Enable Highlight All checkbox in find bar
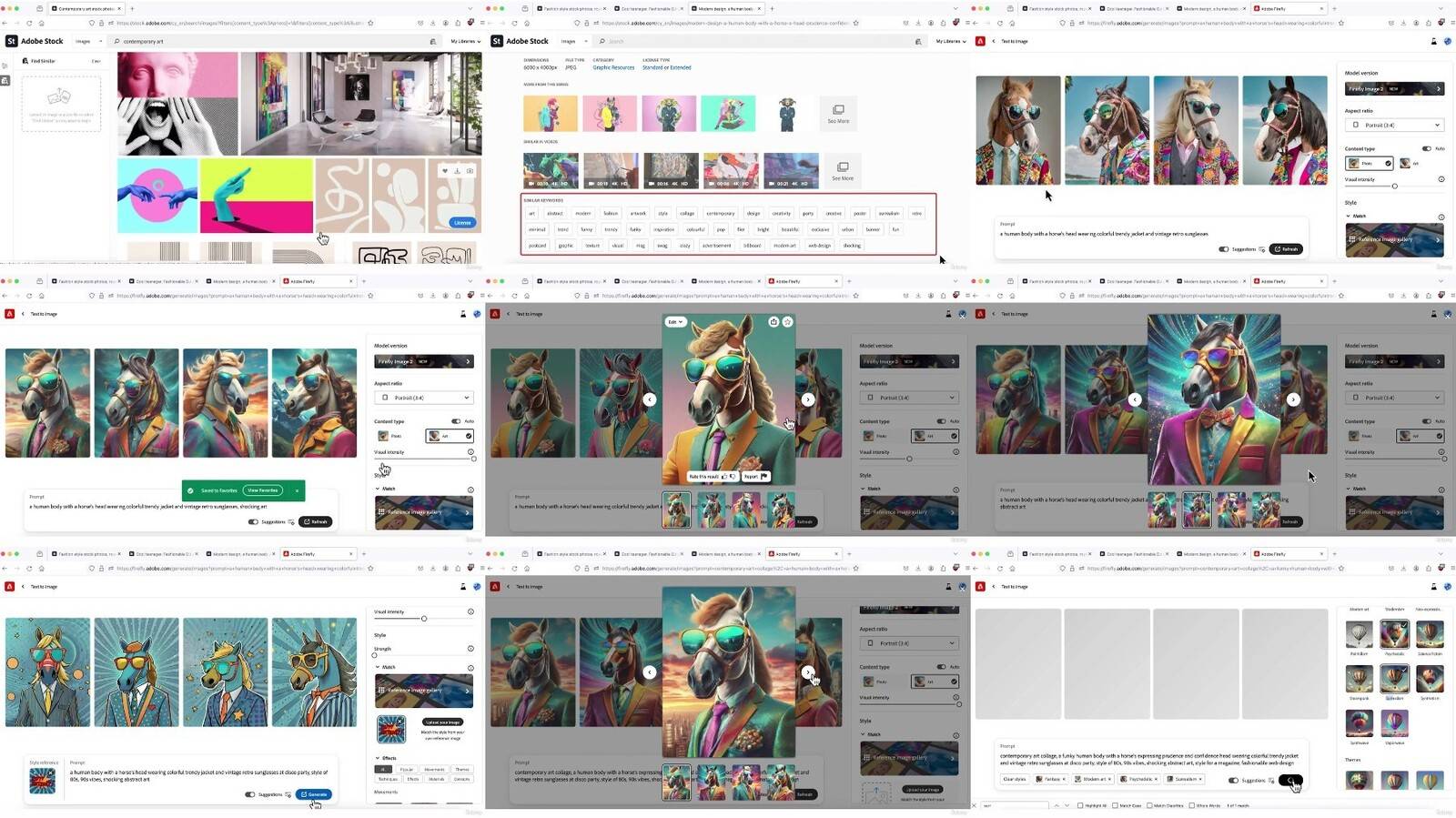Viewport: 1456px width, 818px height. tap(1080, 805)
